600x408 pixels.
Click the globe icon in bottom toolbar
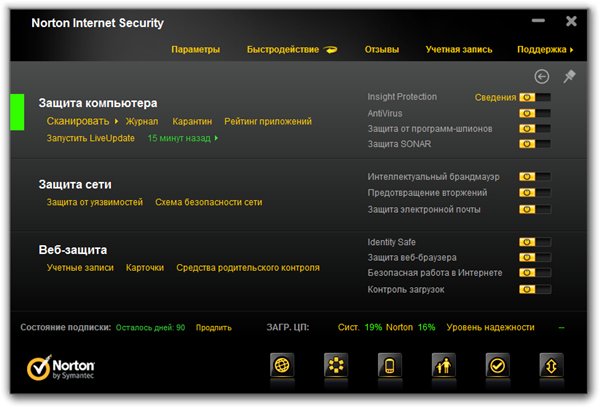(x=282, y=366)
